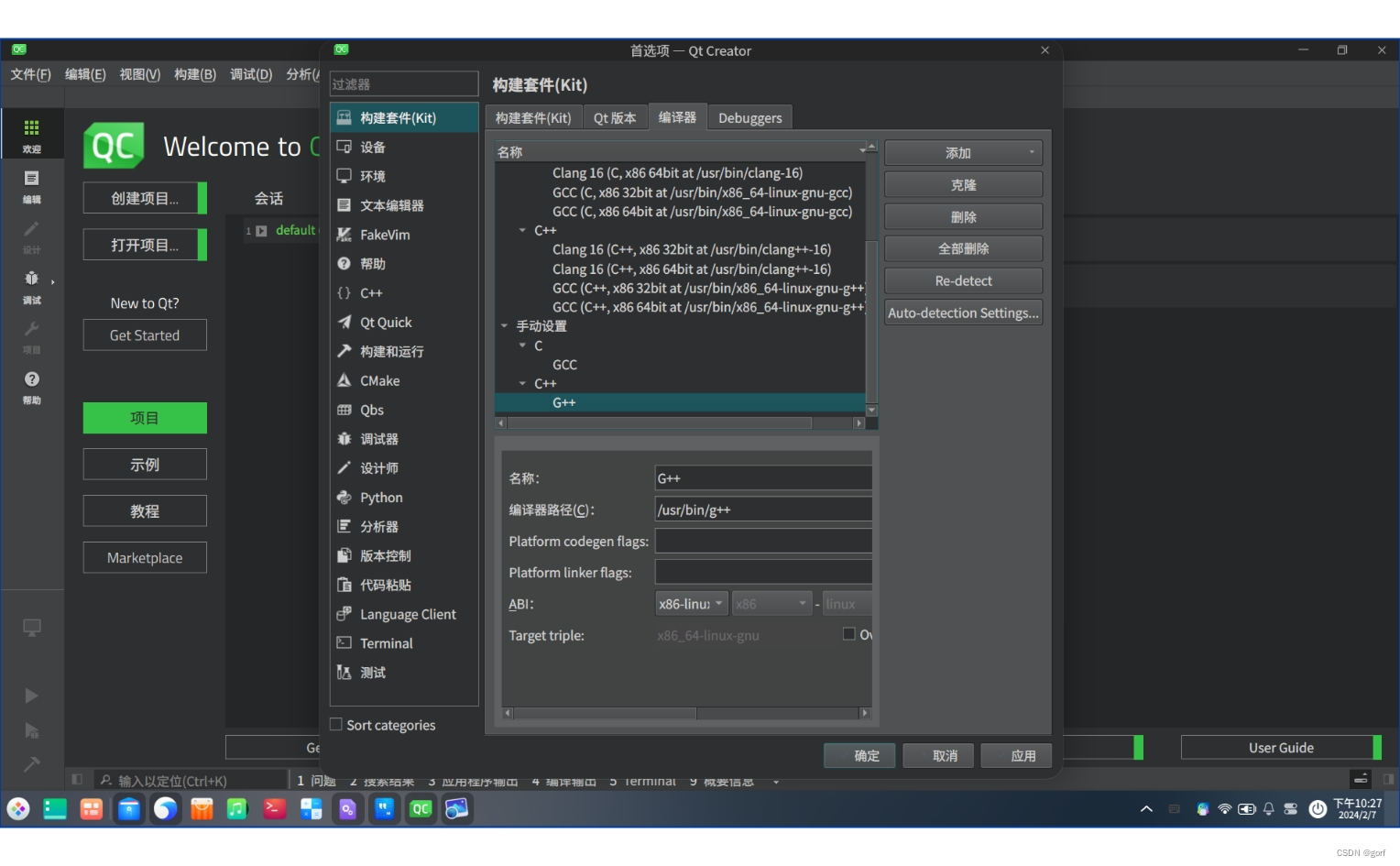
Task: Collapse manual C group node
Action: [522, 345]
